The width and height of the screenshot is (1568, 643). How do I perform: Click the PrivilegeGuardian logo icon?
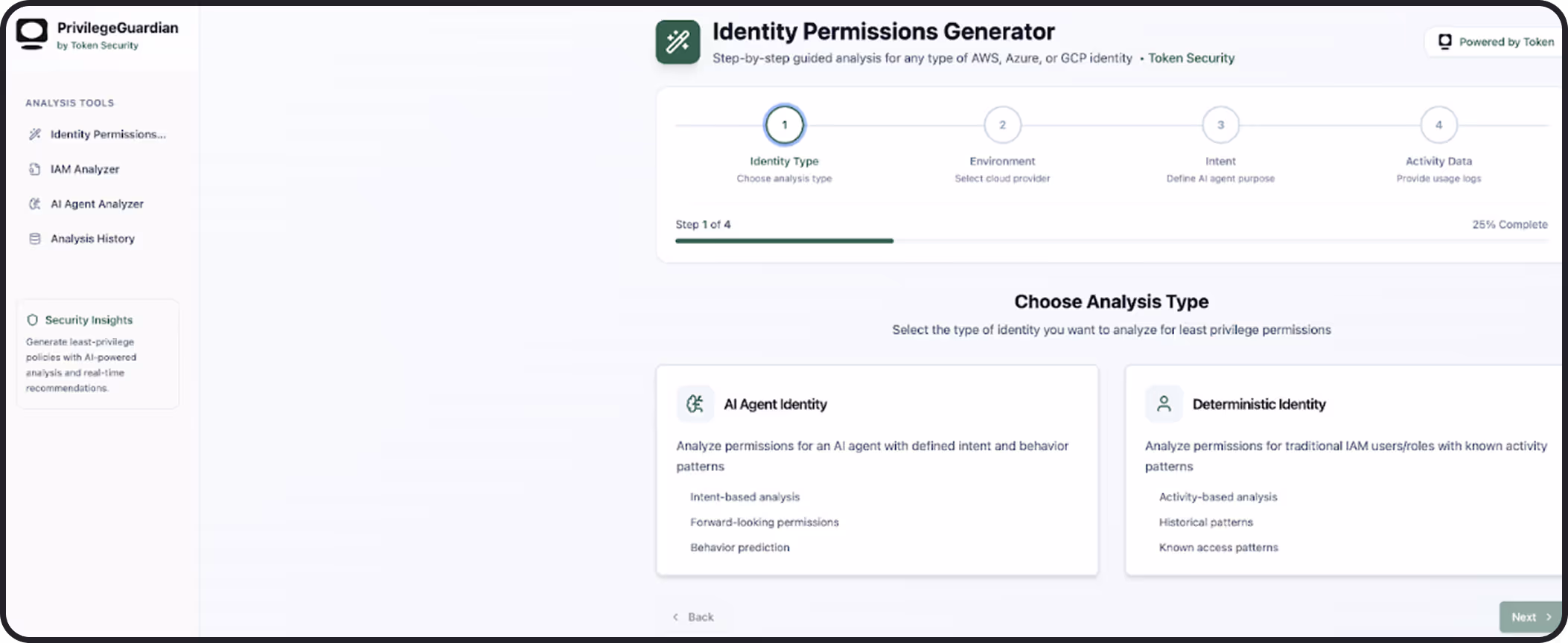pos(32,33)
